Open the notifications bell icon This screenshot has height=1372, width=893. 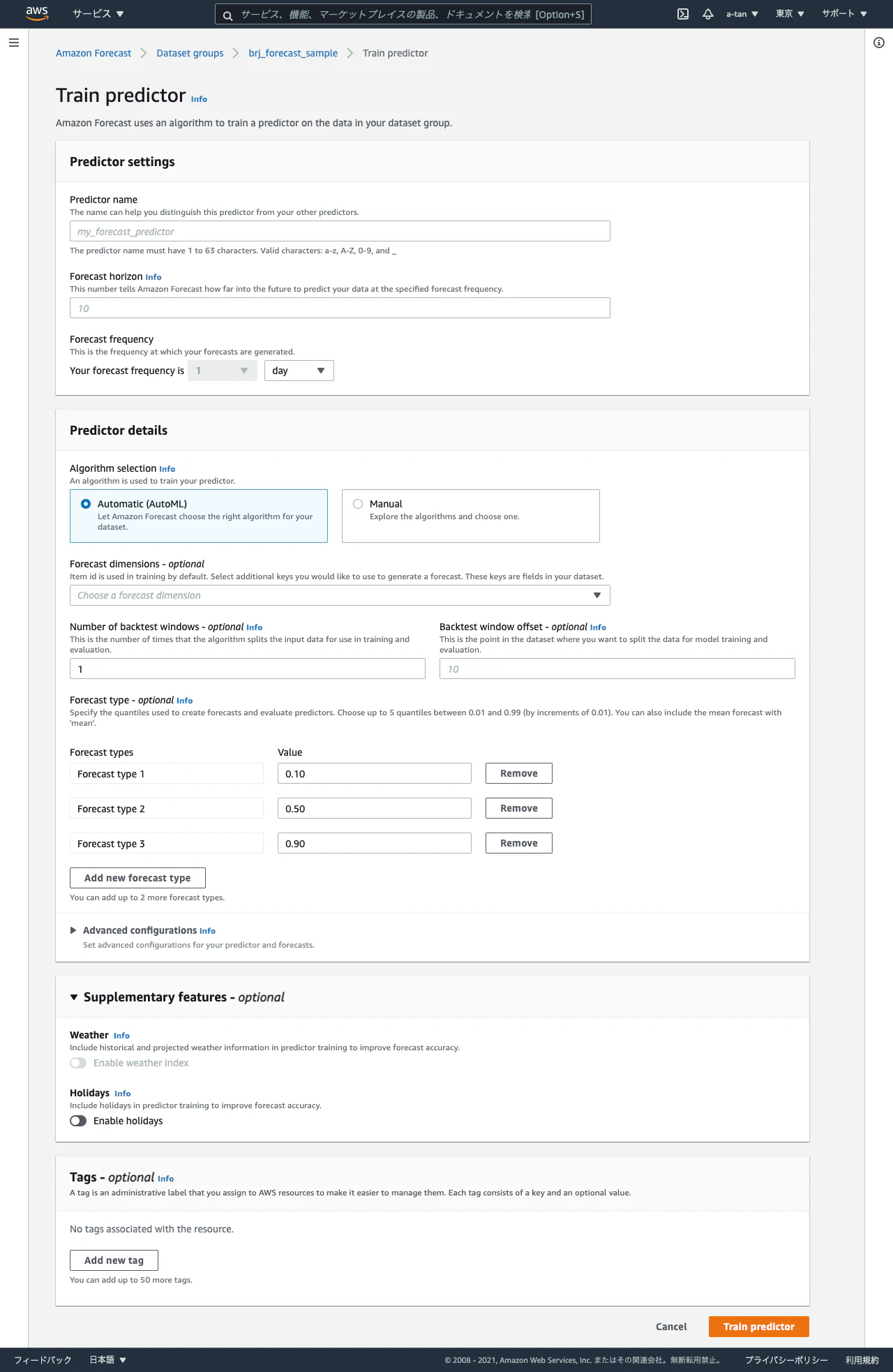tap(708, 14)
